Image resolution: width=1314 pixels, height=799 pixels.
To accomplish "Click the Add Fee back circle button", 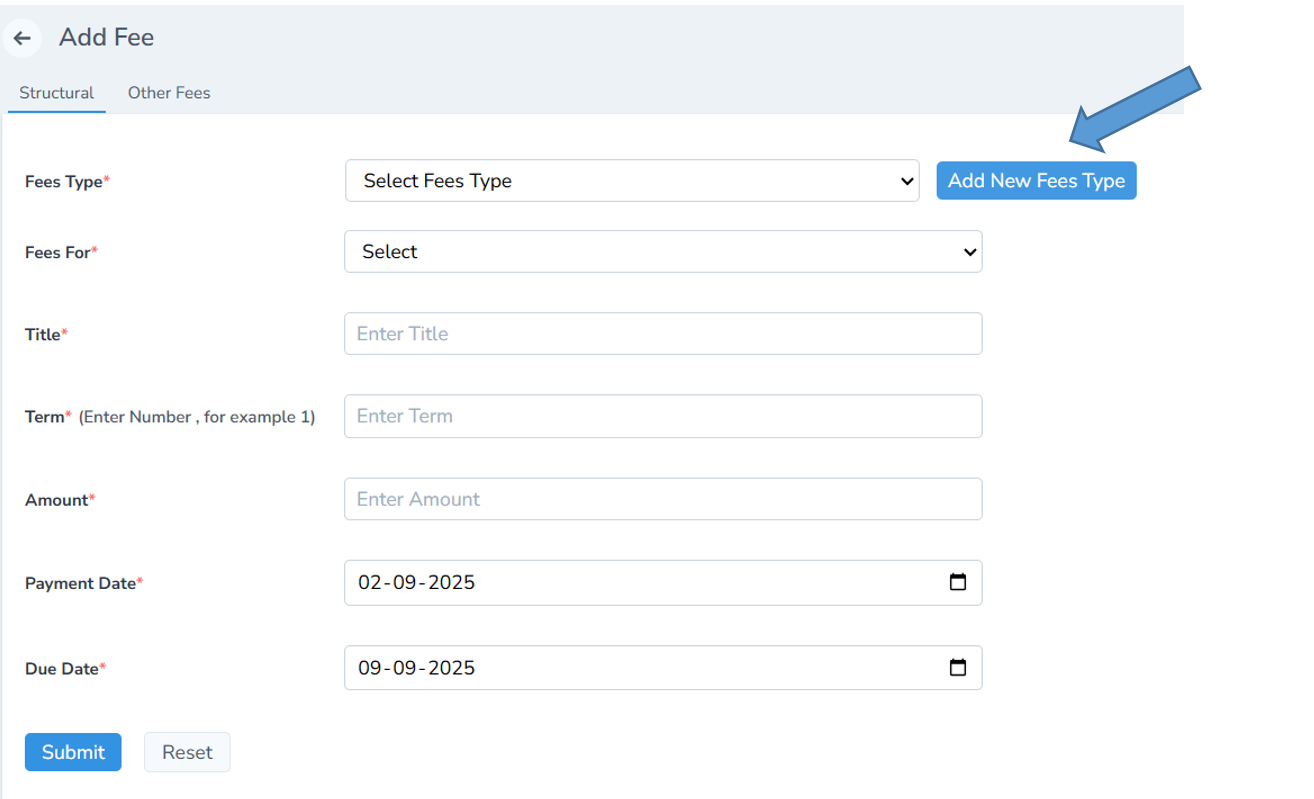I will click(x=22, y=37).
